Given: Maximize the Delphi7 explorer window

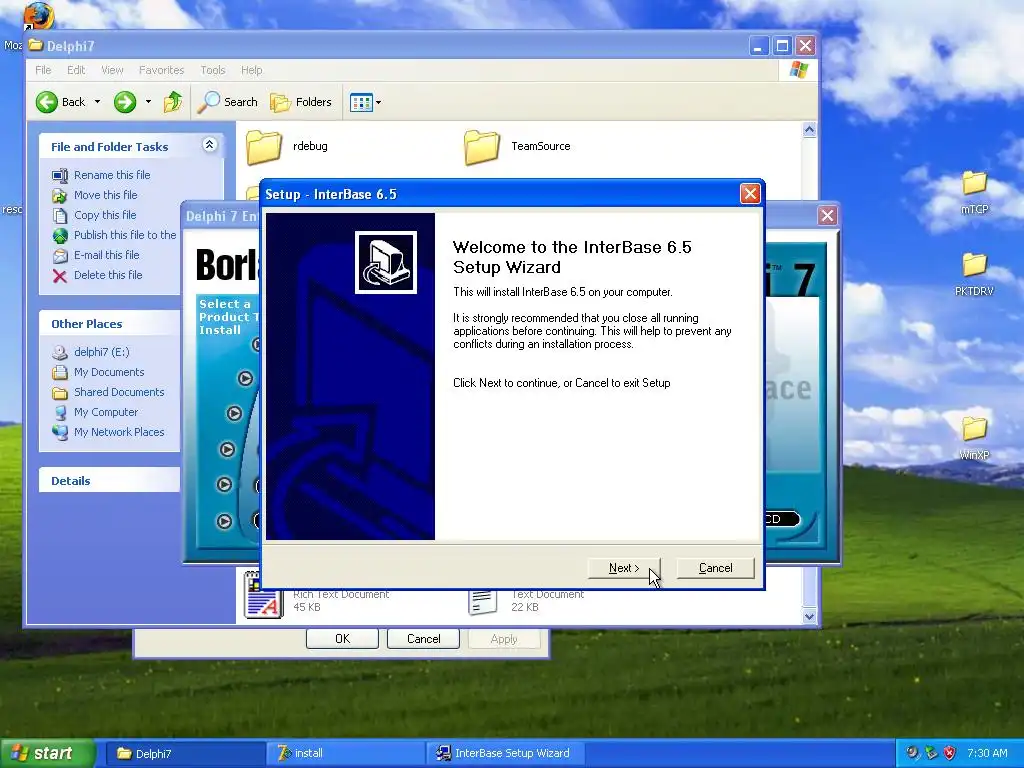Looking at the screenshot, I should [782, 46].
